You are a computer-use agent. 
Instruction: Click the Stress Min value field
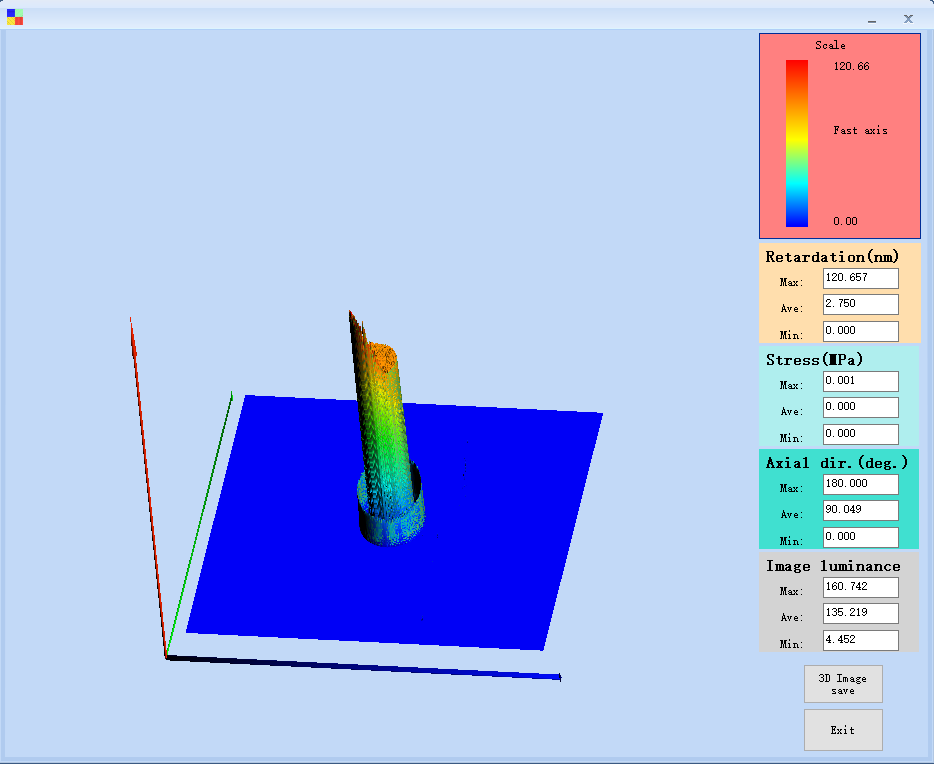(860, 434)
